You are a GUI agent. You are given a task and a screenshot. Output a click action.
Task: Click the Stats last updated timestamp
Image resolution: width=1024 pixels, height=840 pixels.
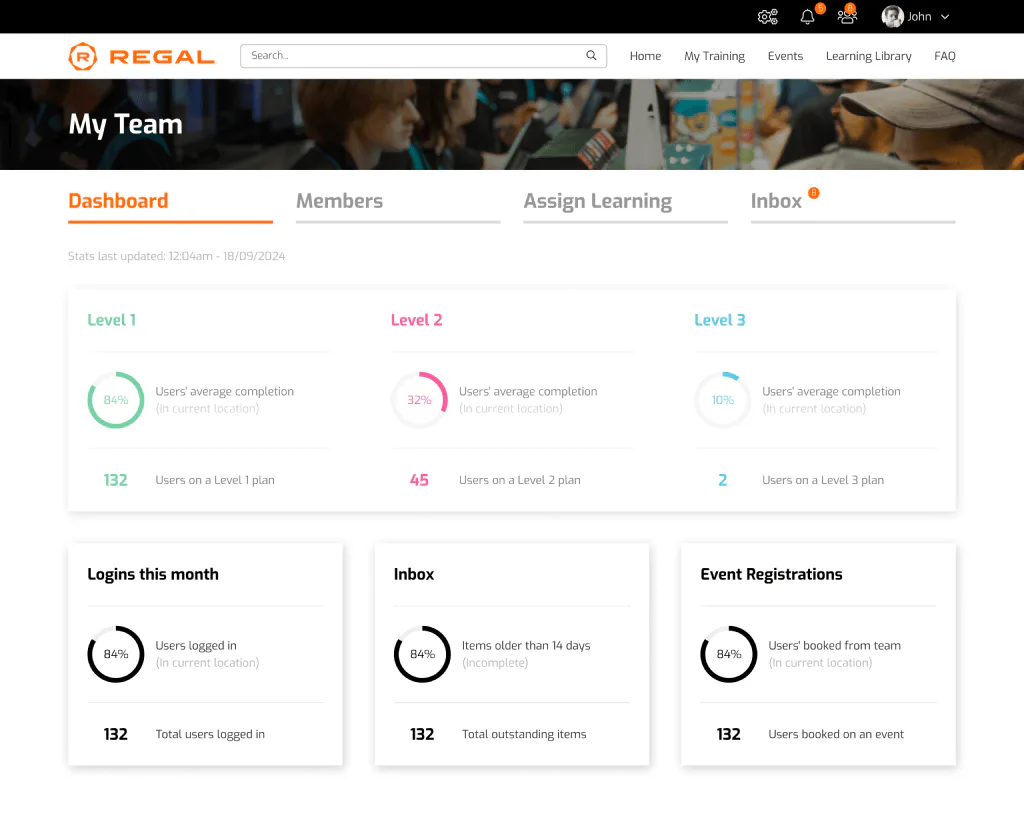(176, 256)
